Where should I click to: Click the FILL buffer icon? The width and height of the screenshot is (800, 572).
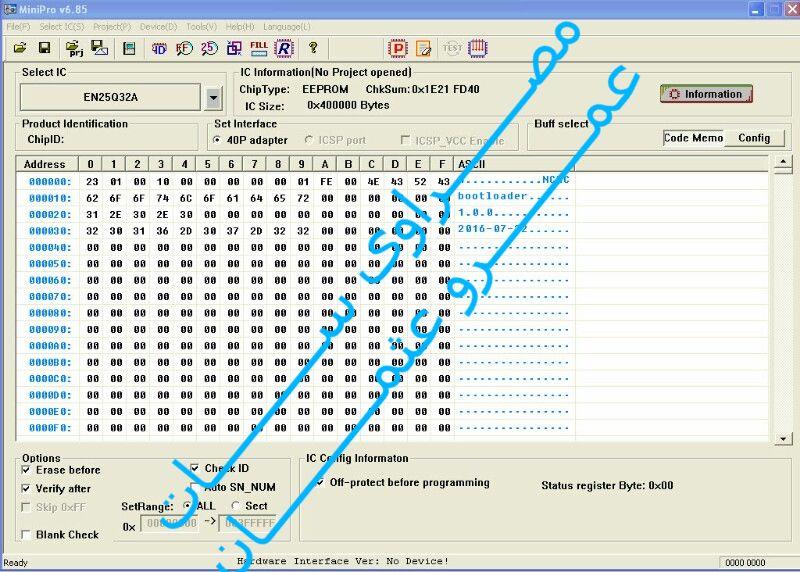[259, 49]
